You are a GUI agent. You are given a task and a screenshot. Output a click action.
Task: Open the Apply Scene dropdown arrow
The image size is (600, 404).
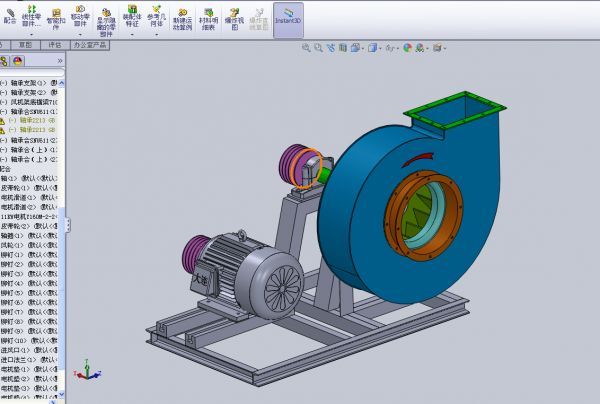click(427, 49)
